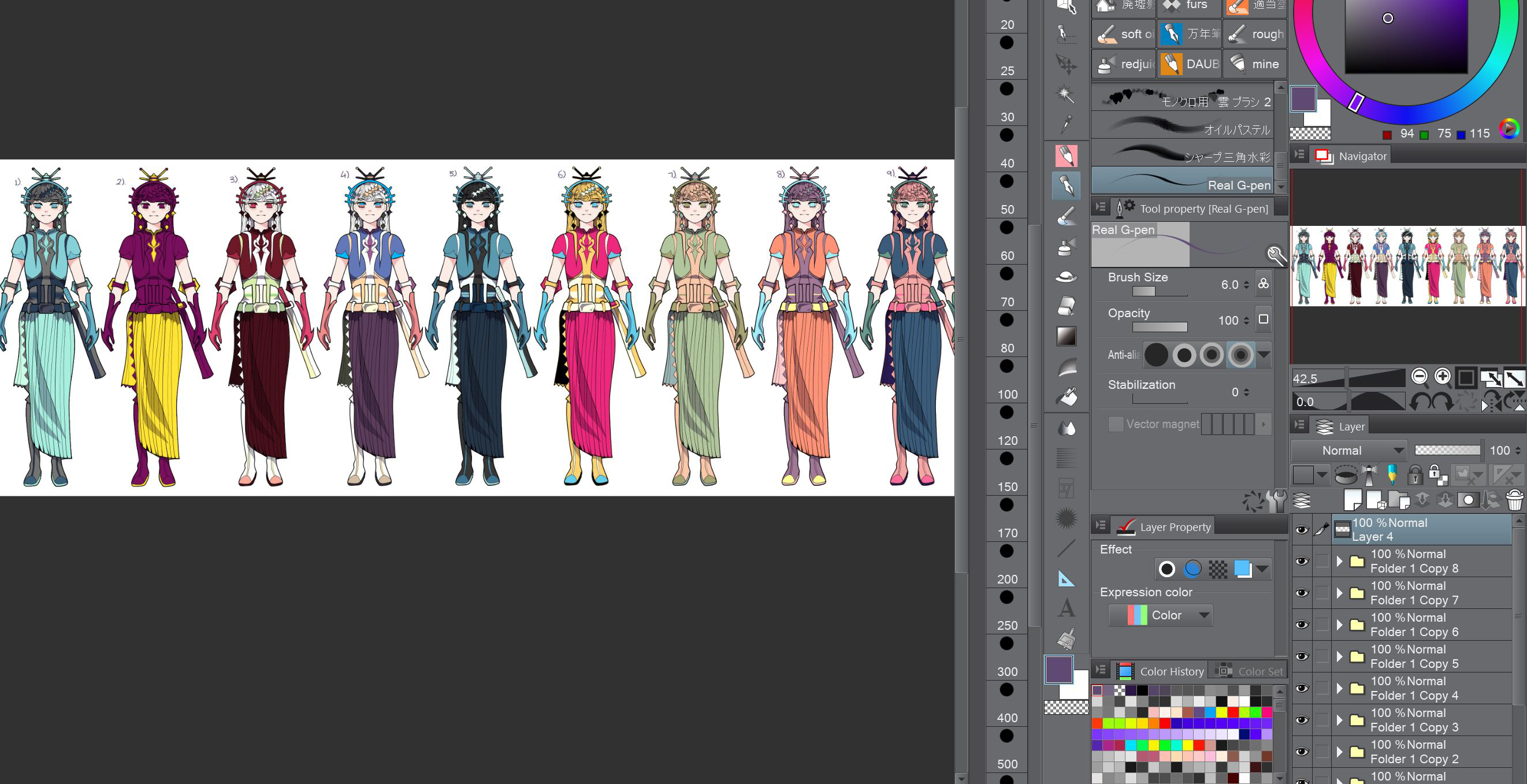Select the Frame border tool
Screen dimensions: 1527x784
pyautogui.click(x=1067, y=488)
